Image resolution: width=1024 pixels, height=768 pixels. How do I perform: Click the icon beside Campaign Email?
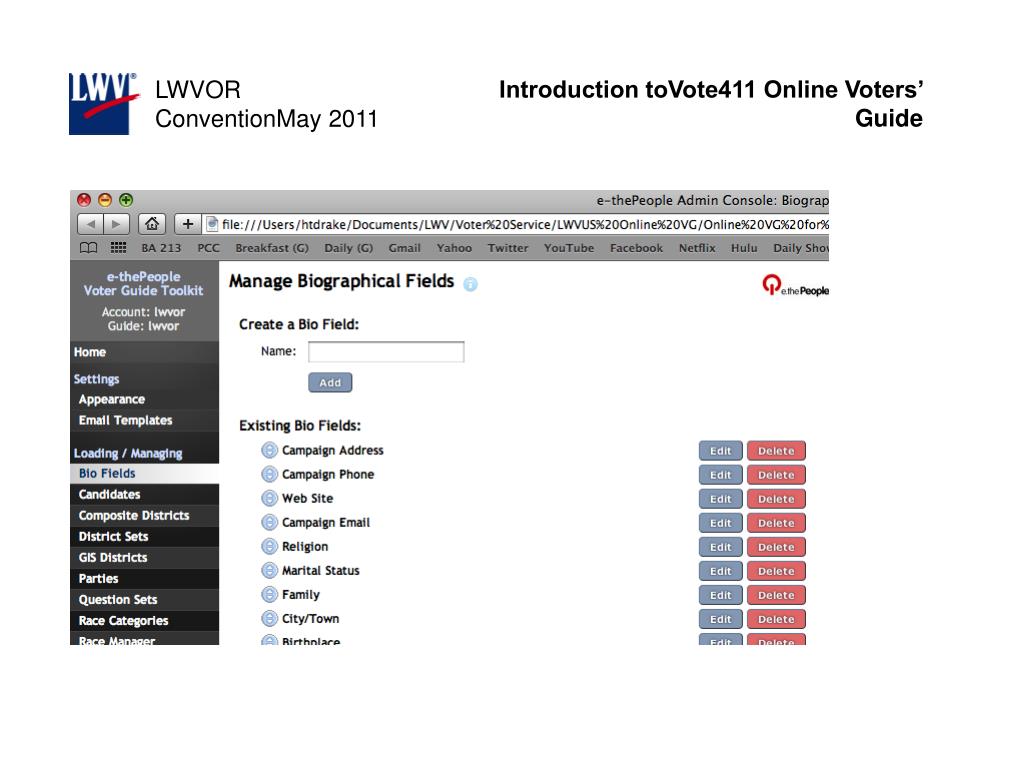point(269,522)
